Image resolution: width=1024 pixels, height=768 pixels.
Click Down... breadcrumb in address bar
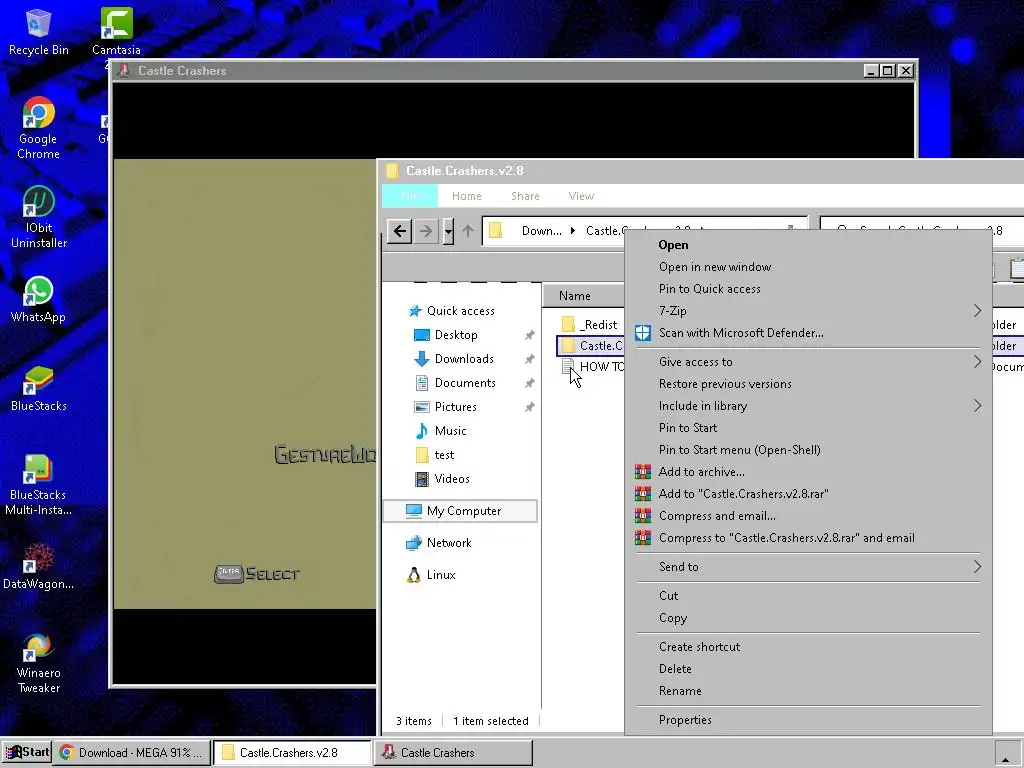coord(541,231)
